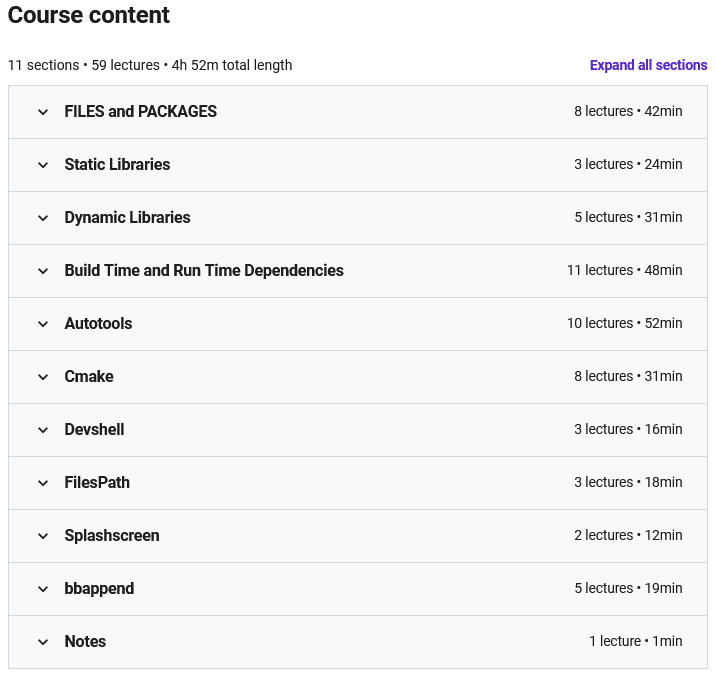716x678 pixels.
Task: Click the chevron icon beside Devshell
Action: click(x=43, y=430)
